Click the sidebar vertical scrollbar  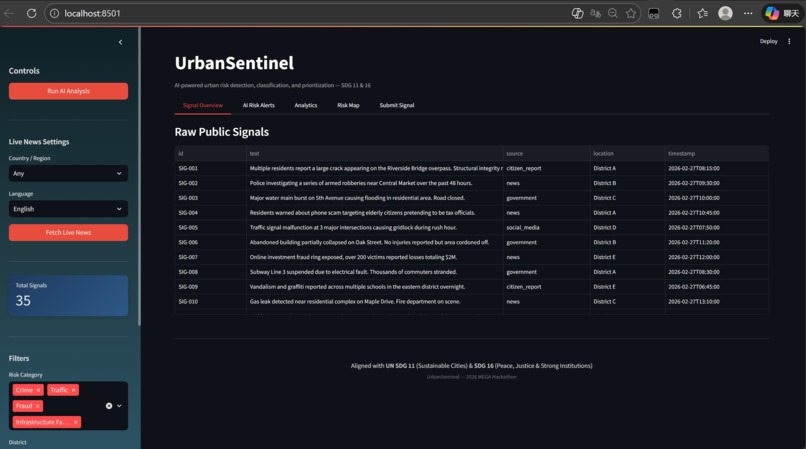click(139, 176)
